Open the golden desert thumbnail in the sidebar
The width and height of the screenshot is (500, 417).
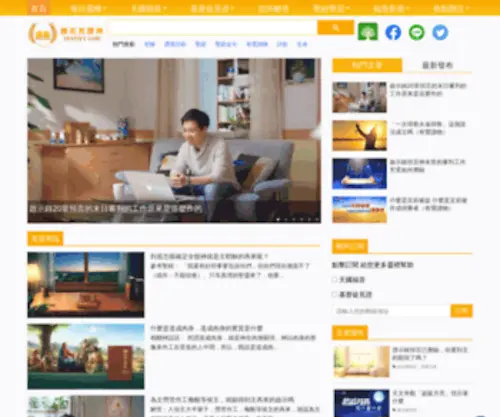pos(359,209)
